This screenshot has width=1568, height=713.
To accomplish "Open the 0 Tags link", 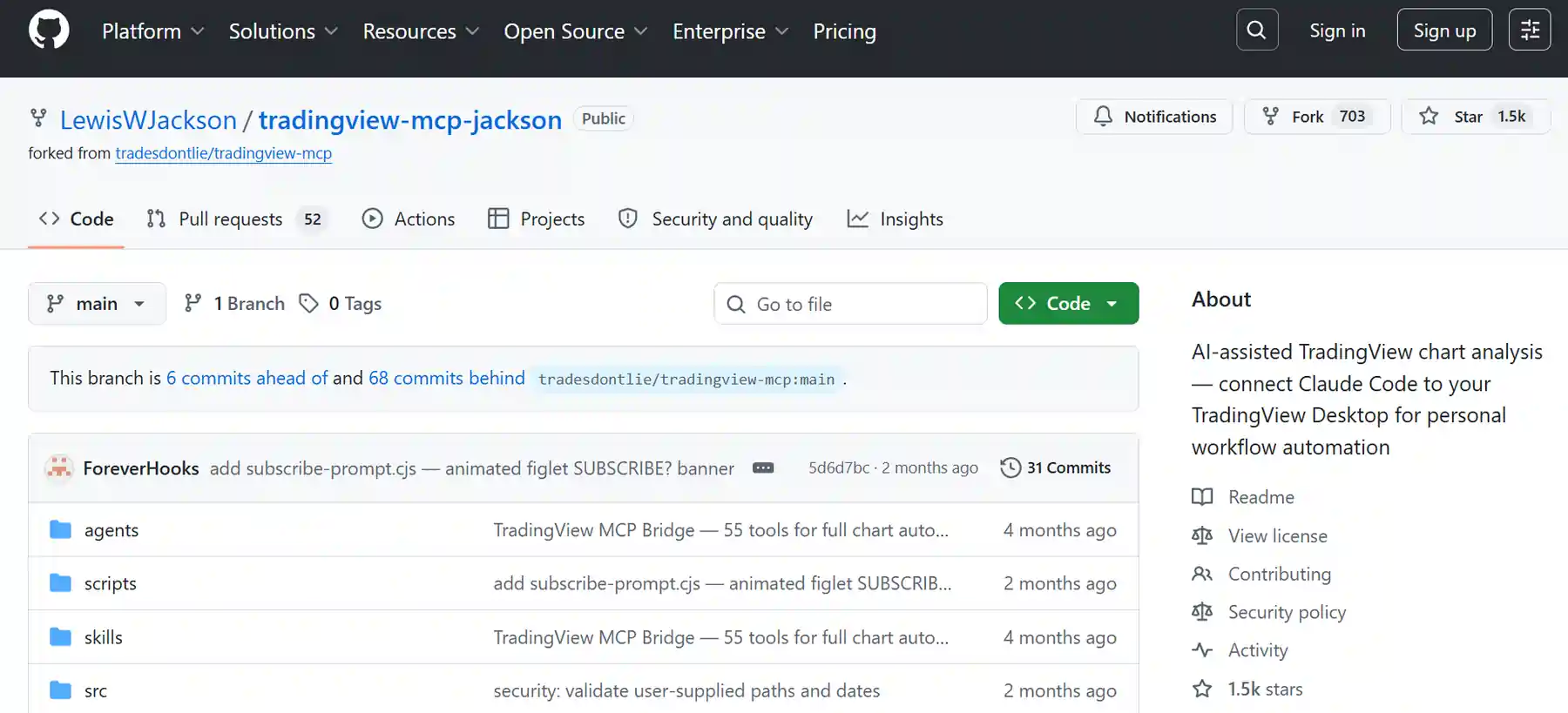I will tap(341, 303).
